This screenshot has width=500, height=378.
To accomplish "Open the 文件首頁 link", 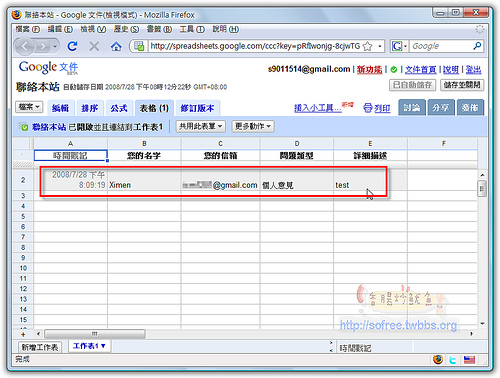I will tap(421, 69).
